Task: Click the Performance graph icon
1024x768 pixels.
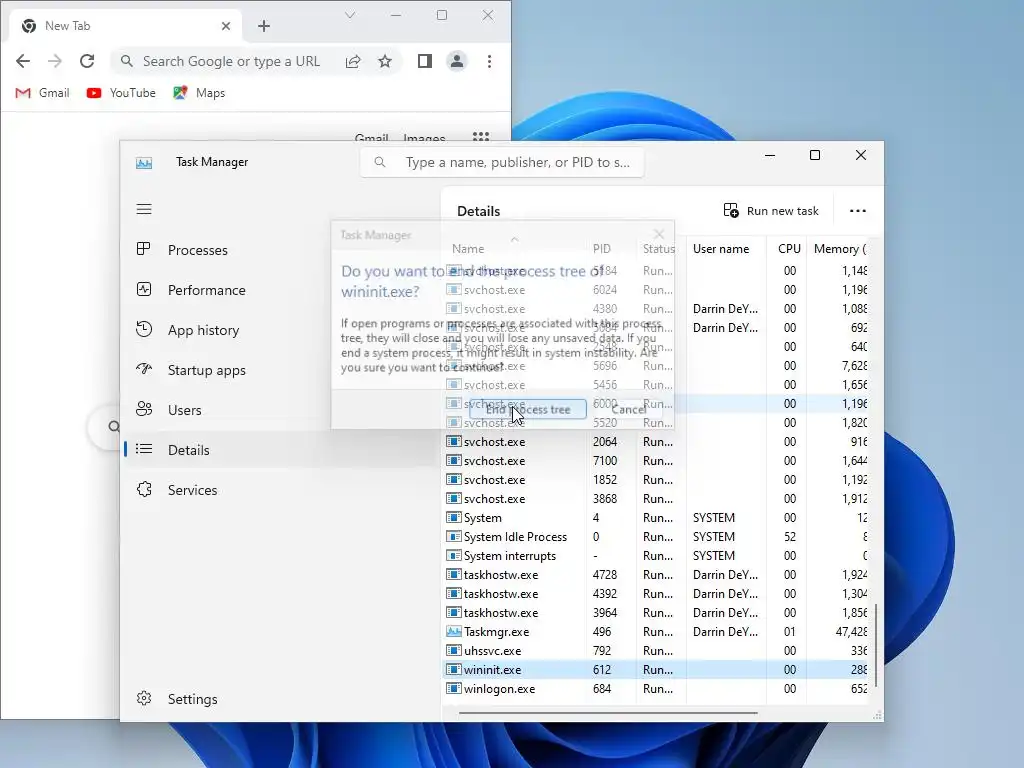Action: pyautogui.click(x=144, y=289)
